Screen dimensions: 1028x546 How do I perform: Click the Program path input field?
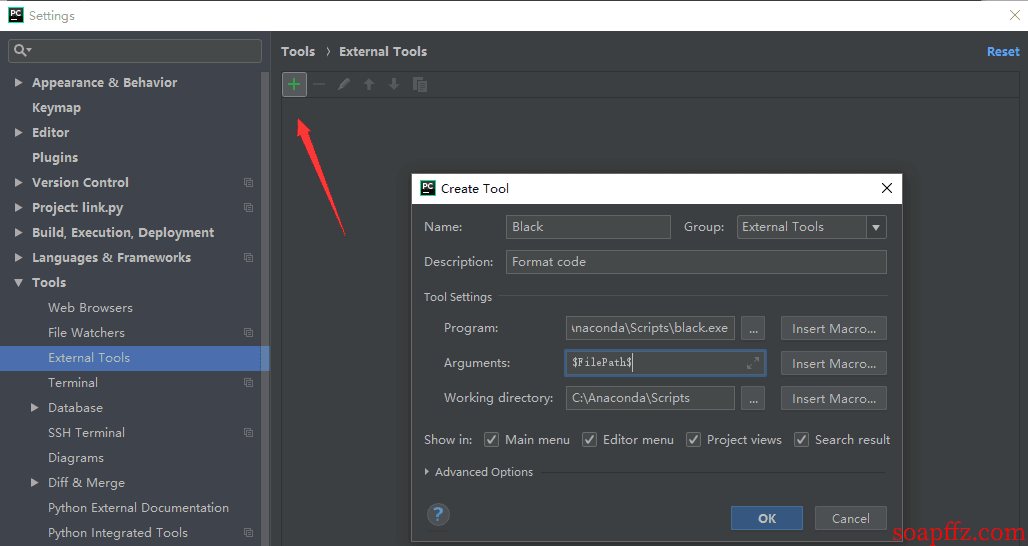pos(650,328)
